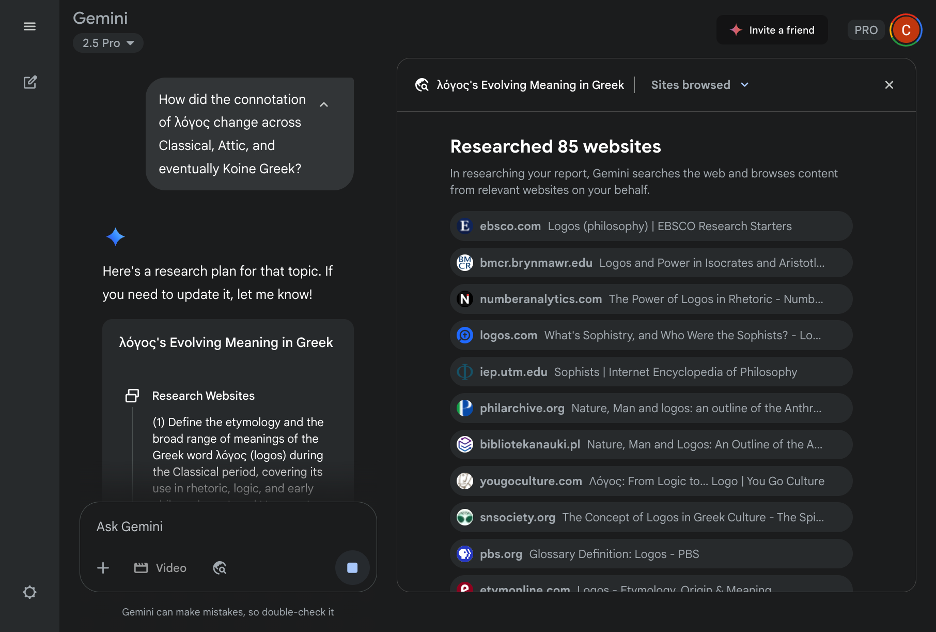
Task: Start a new chat with edit icon
Action: point(30,82)
